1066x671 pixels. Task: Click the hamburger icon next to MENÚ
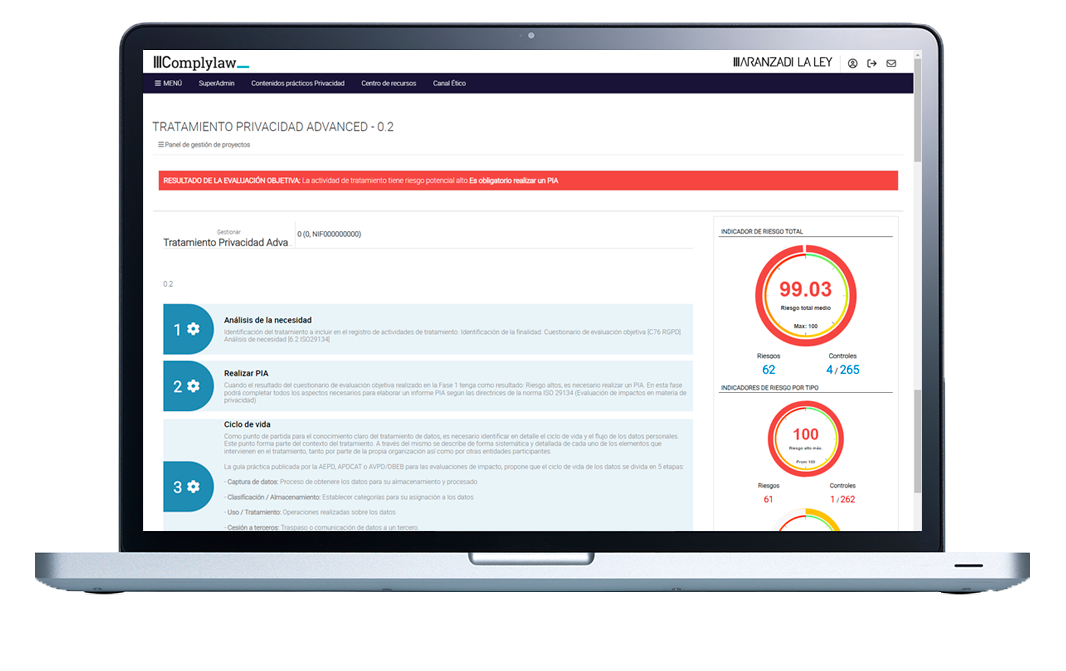160,83
